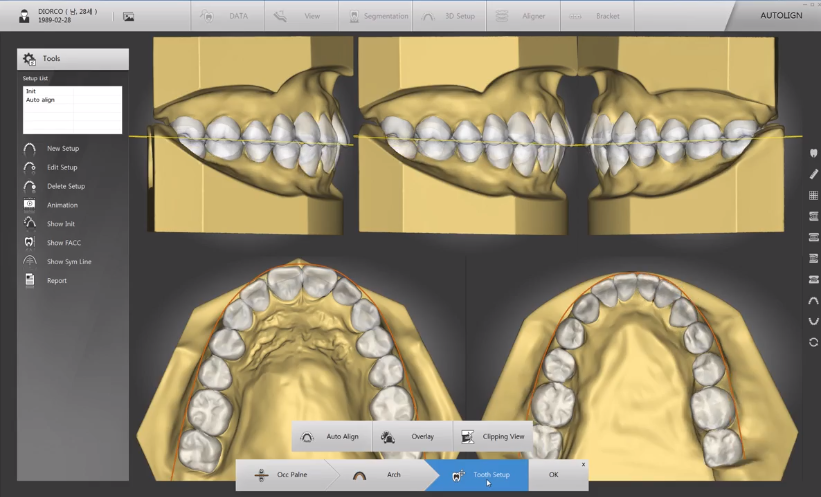Select the fourth jaw view icon
The width and height of the screenshot is (821, 497).
point(813,279)
